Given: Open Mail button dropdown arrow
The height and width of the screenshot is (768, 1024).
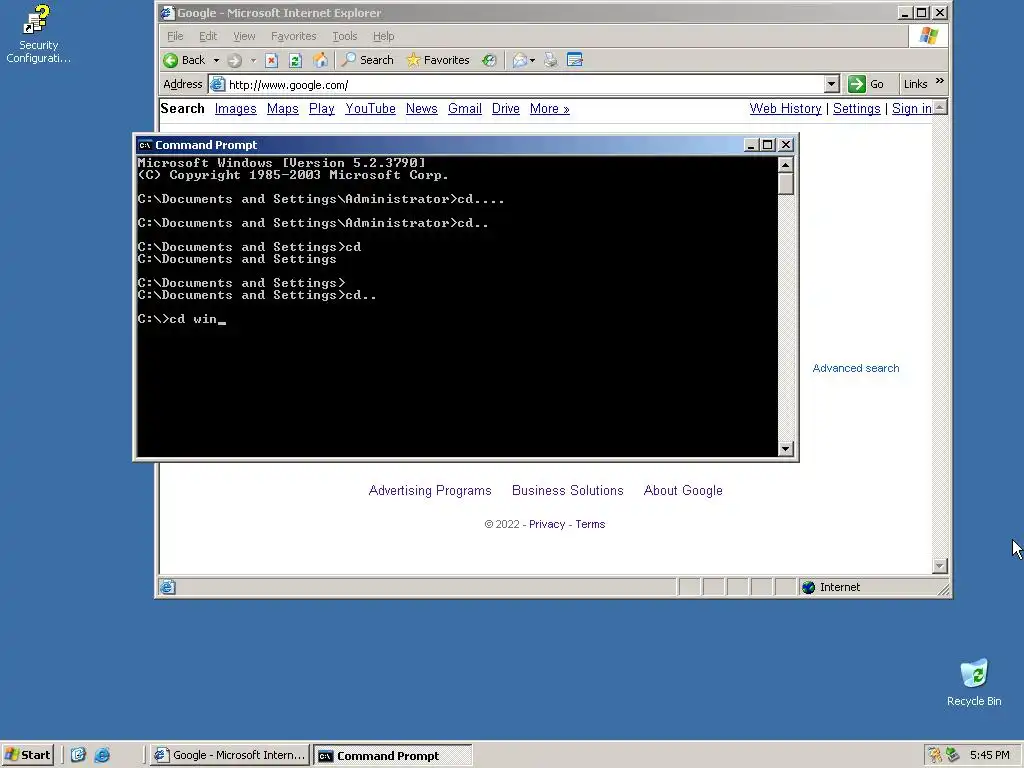Looking at the screenshot, I should coord(532,60).
